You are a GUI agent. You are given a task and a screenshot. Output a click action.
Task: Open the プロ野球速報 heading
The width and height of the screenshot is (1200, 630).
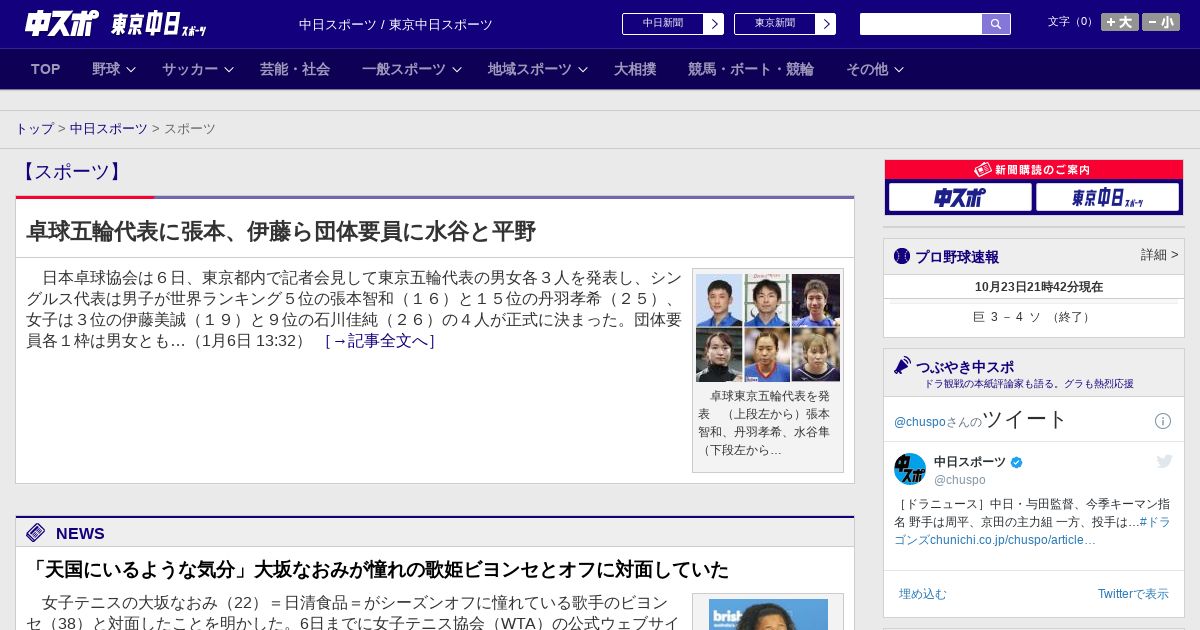point(957,257)
